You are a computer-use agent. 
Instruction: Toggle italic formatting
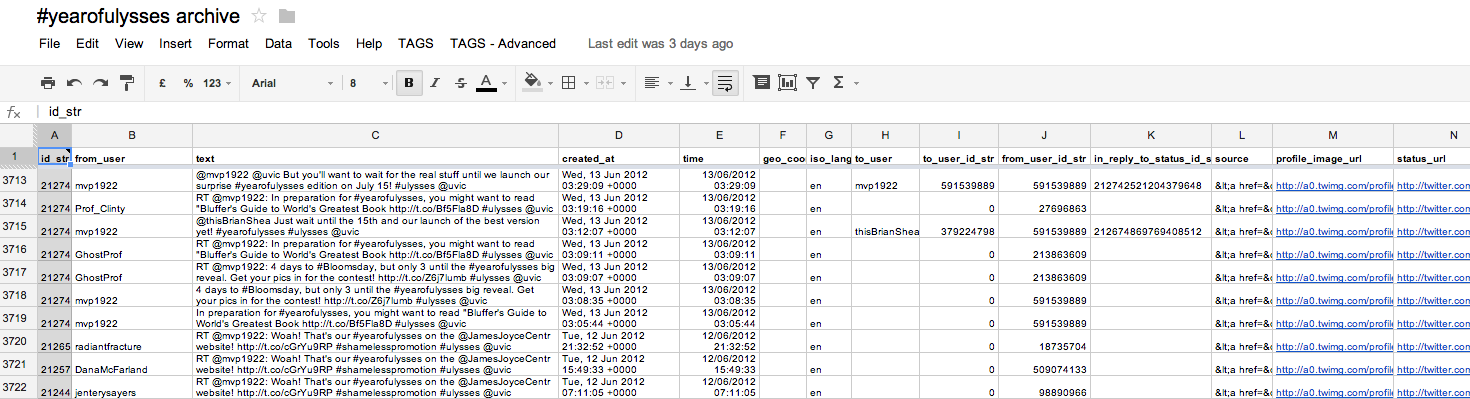[x=435, y=83]
